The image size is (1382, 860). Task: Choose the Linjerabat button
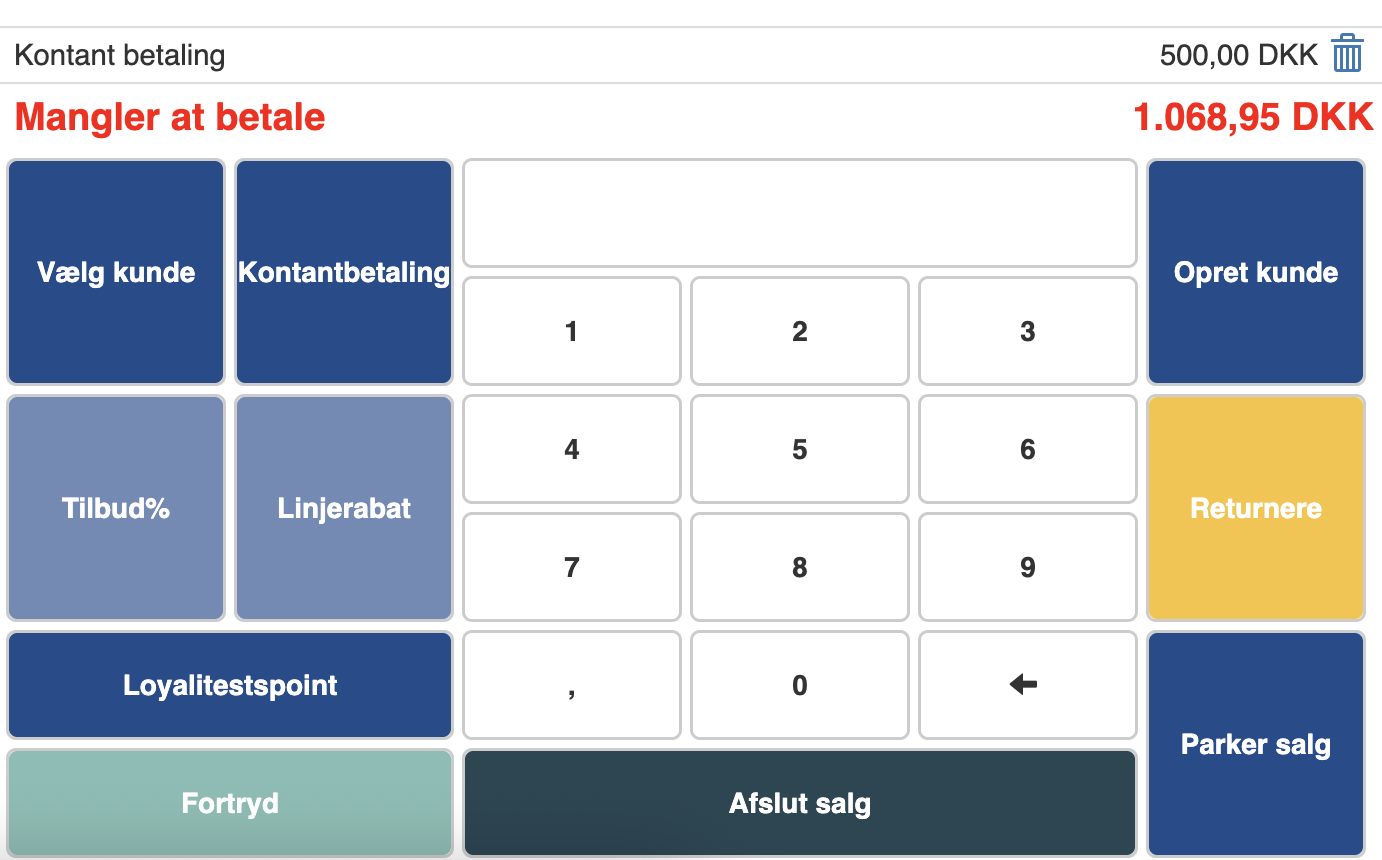[x=344, y=508]
